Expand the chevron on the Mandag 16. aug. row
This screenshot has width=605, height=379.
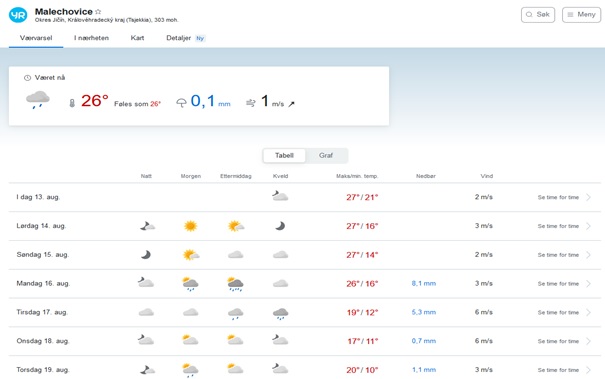[588, 284]
